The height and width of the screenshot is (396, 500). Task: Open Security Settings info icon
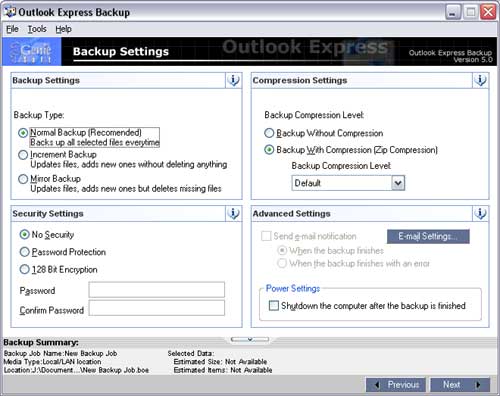[x=233, y=213]
